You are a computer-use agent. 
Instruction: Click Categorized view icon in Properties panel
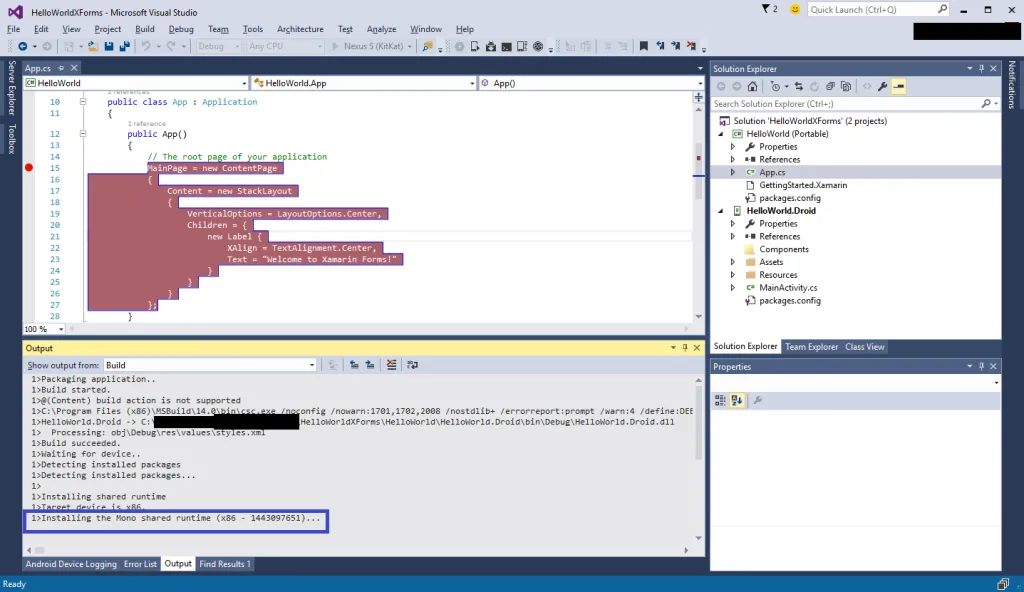(720, 400)
